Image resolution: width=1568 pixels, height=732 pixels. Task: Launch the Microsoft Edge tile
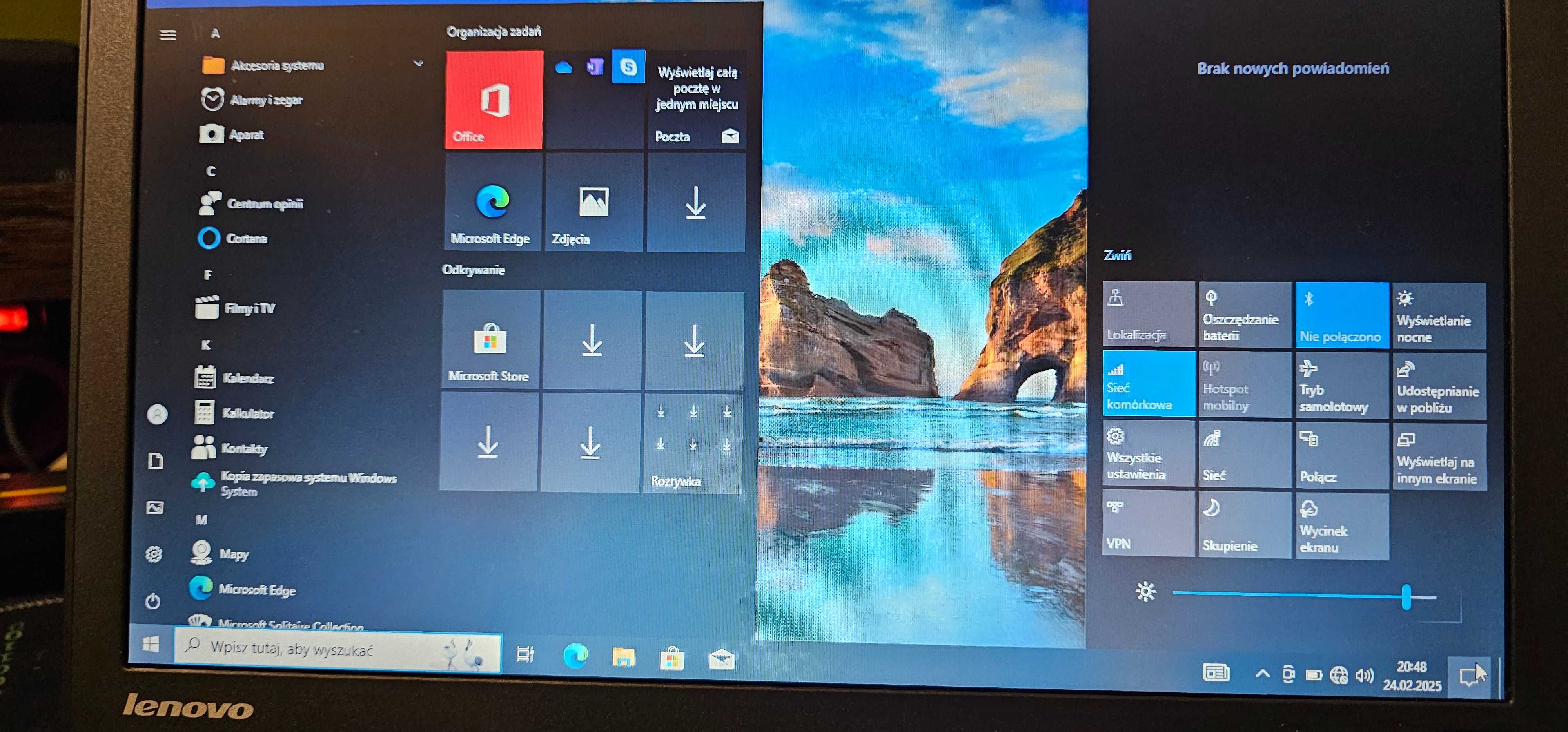(493, 203)
